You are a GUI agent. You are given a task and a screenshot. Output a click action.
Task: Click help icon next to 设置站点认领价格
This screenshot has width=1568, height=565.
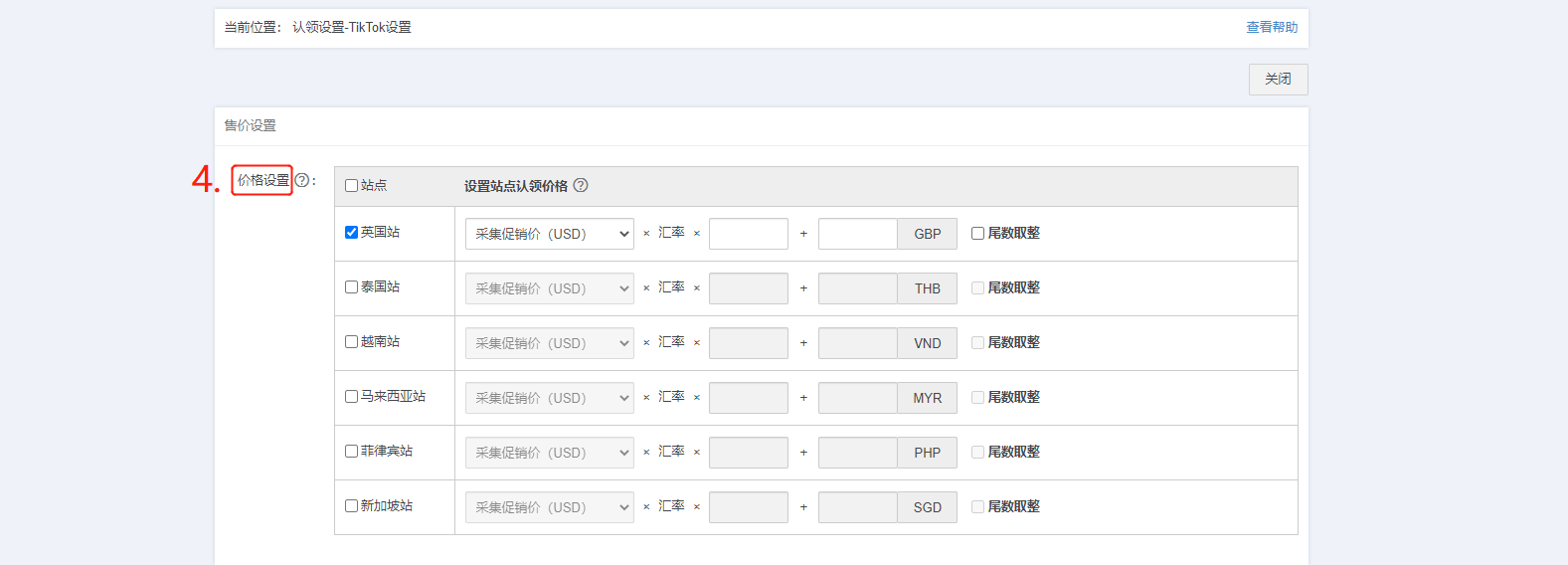click(x=581, y=185)
